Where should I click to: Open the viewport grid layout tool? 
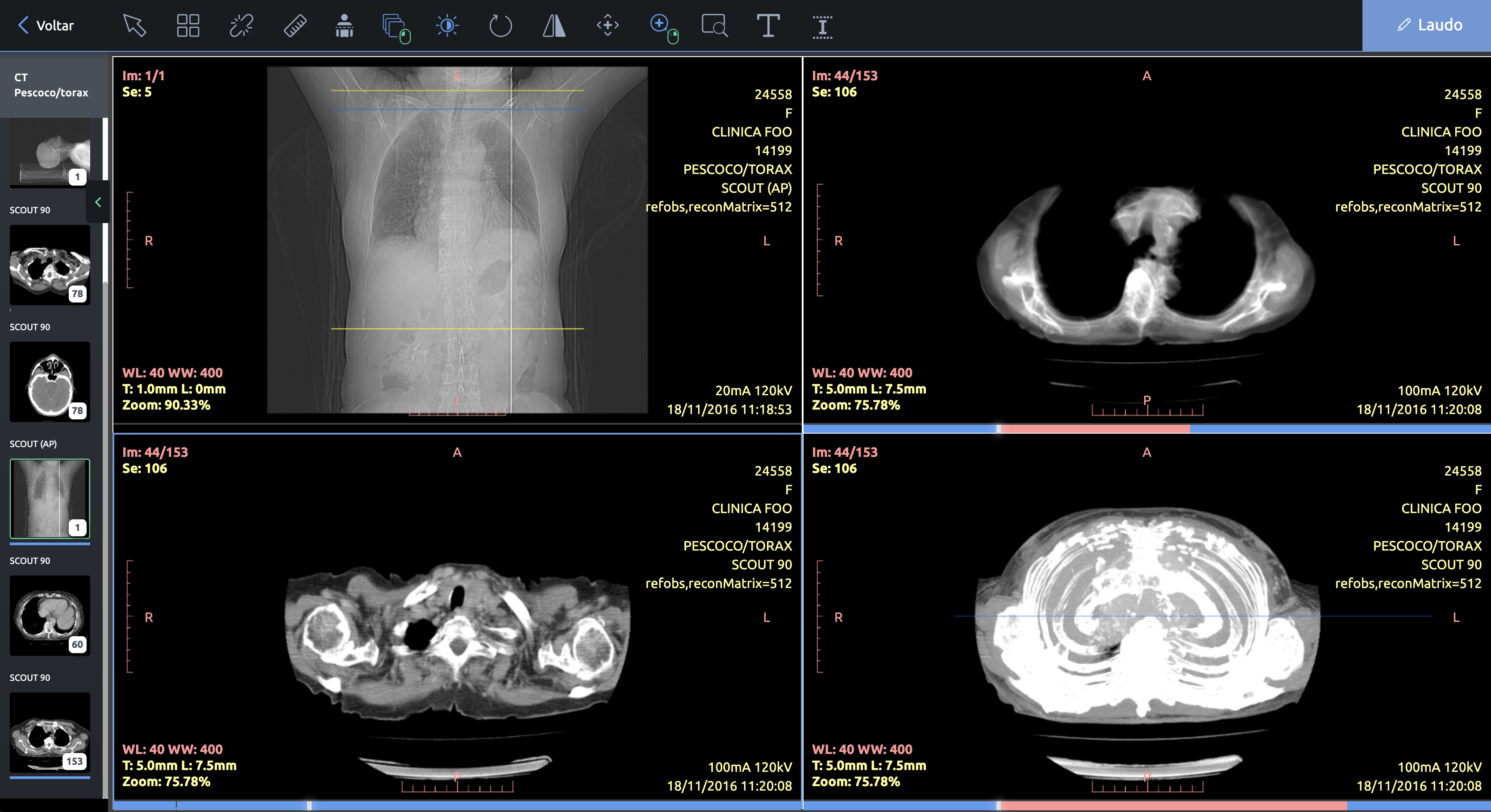187,25
